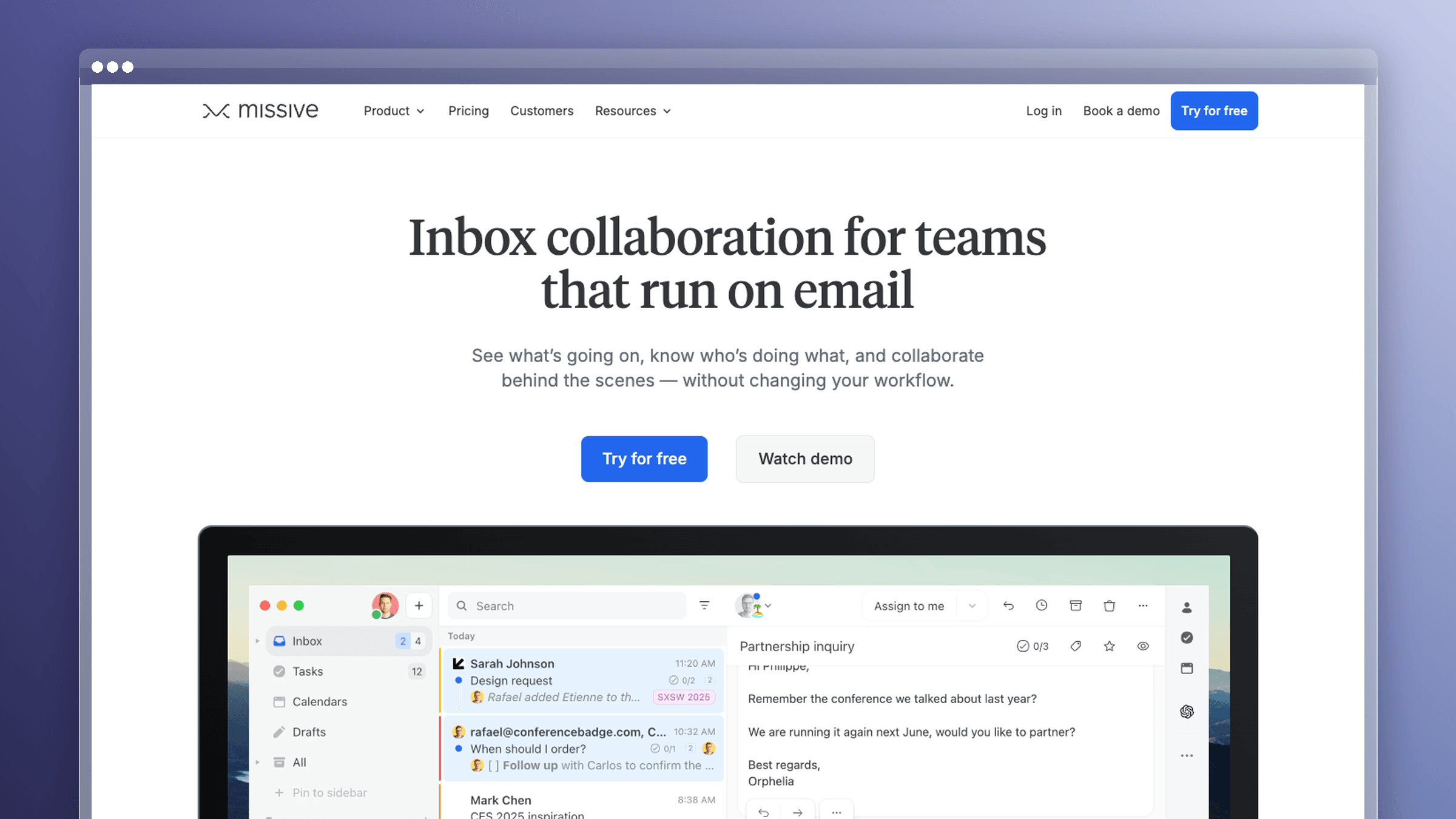Click the Assign to me button
The image size is (1456, 819).
909,605
